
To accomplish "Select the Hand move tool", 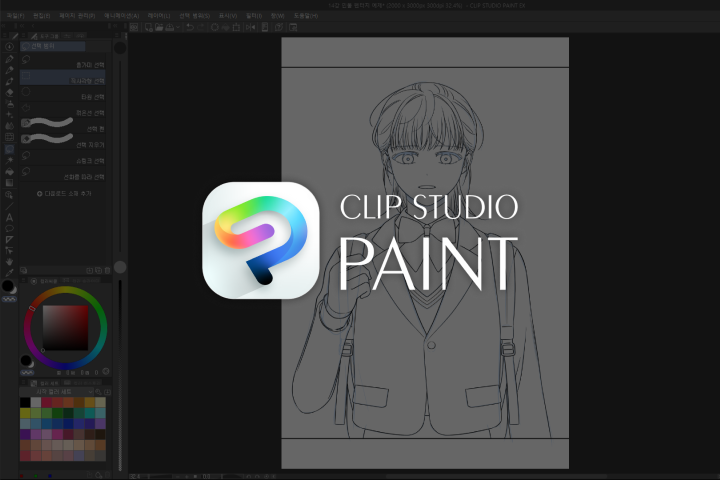I will click(x=9, y=262).
